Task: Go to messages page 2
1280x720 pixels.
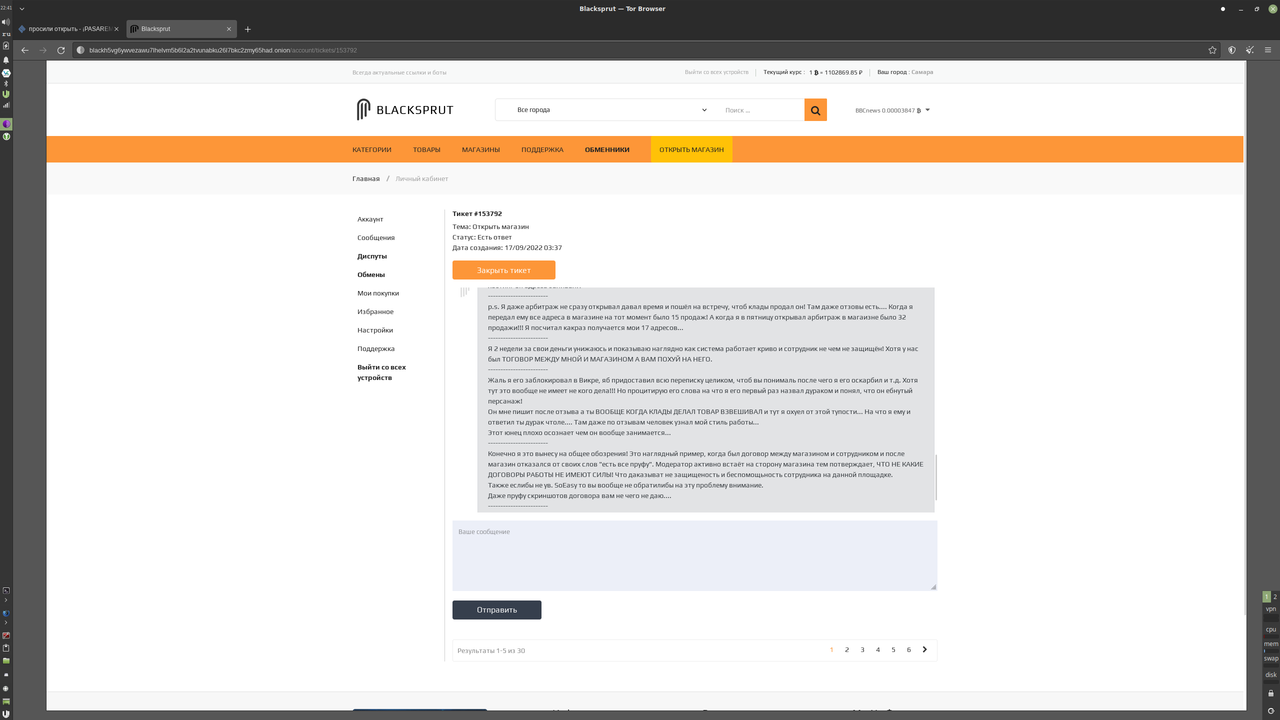Action: (x=847, y=650)
